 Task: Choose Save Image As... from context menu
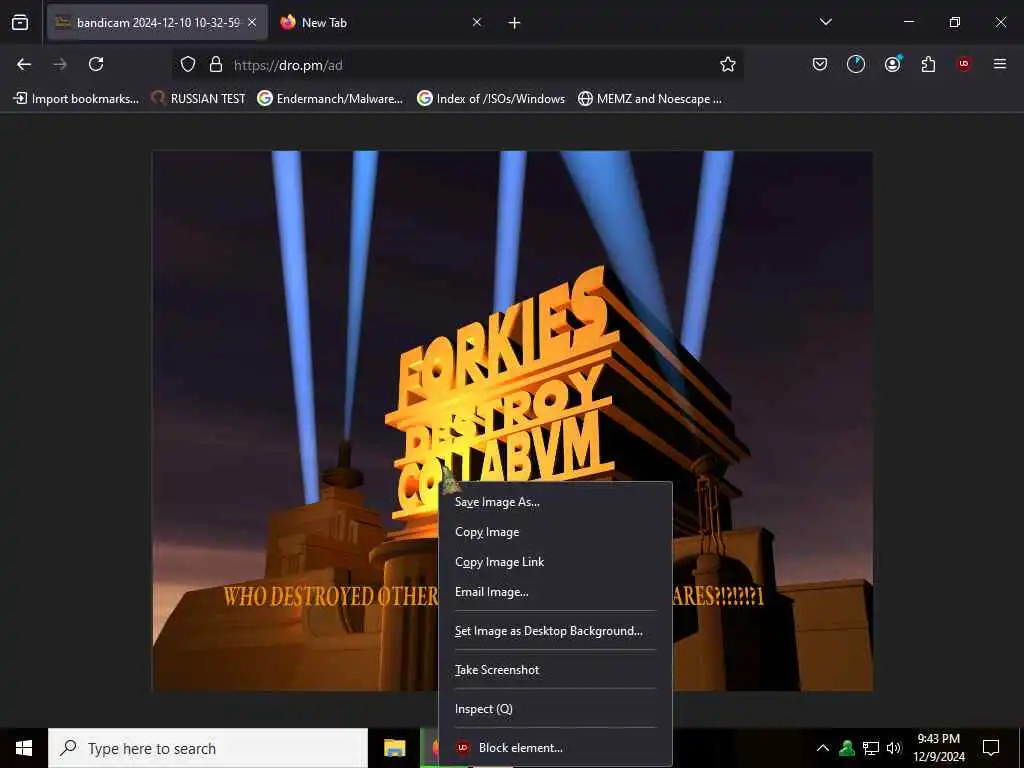tap(555, 502)
